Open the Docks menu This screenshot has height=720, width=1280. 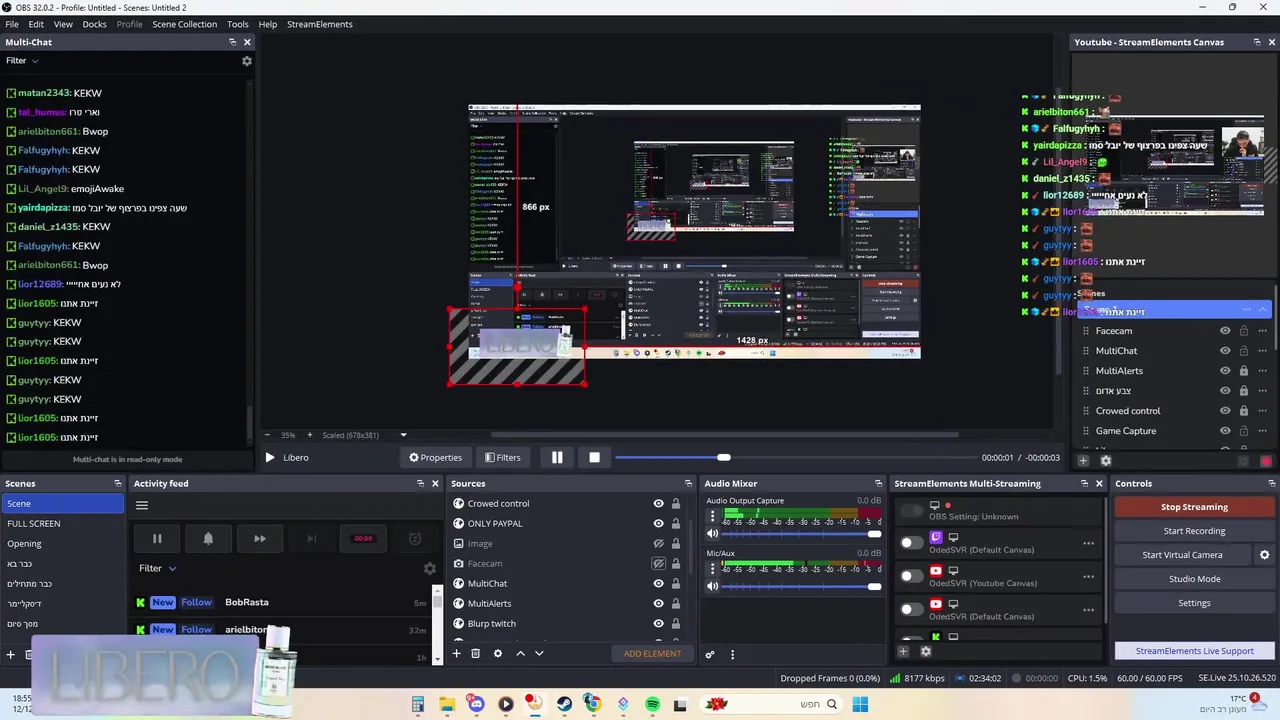tap(94, 24)
